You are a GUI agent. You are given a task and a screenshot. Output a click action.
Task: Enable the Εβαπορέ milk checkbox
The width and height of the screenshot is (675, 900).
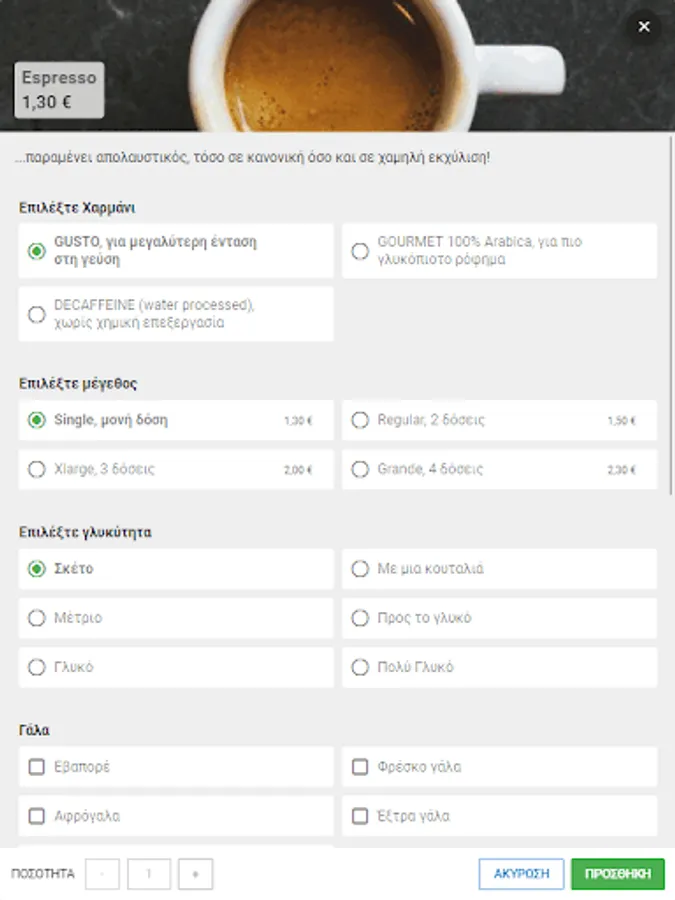[37, 767]
